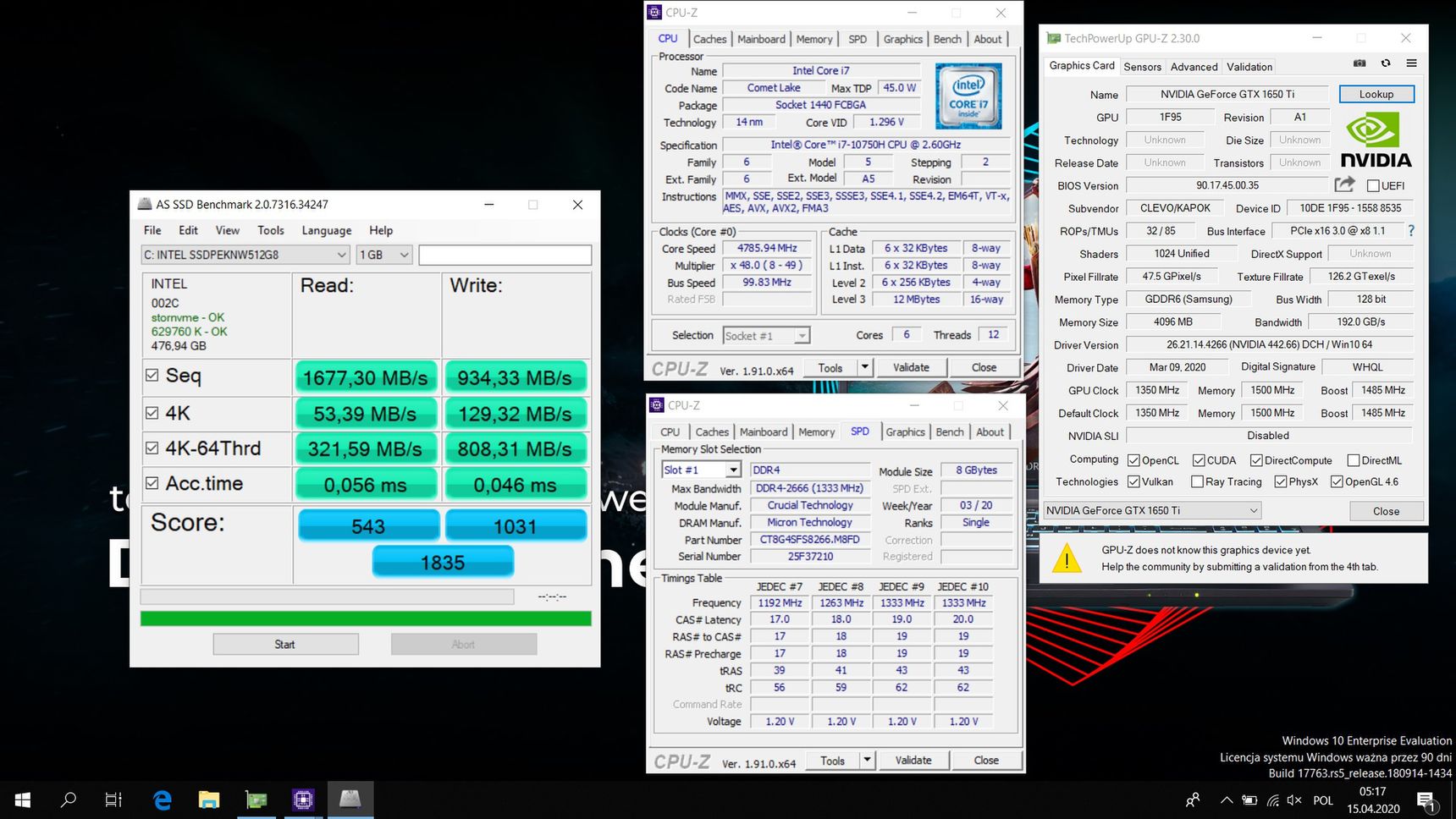Switch to GPU-Z taskbar icon
The height and width of the screenshot is (819, 1456).
[x=256, y=800]
